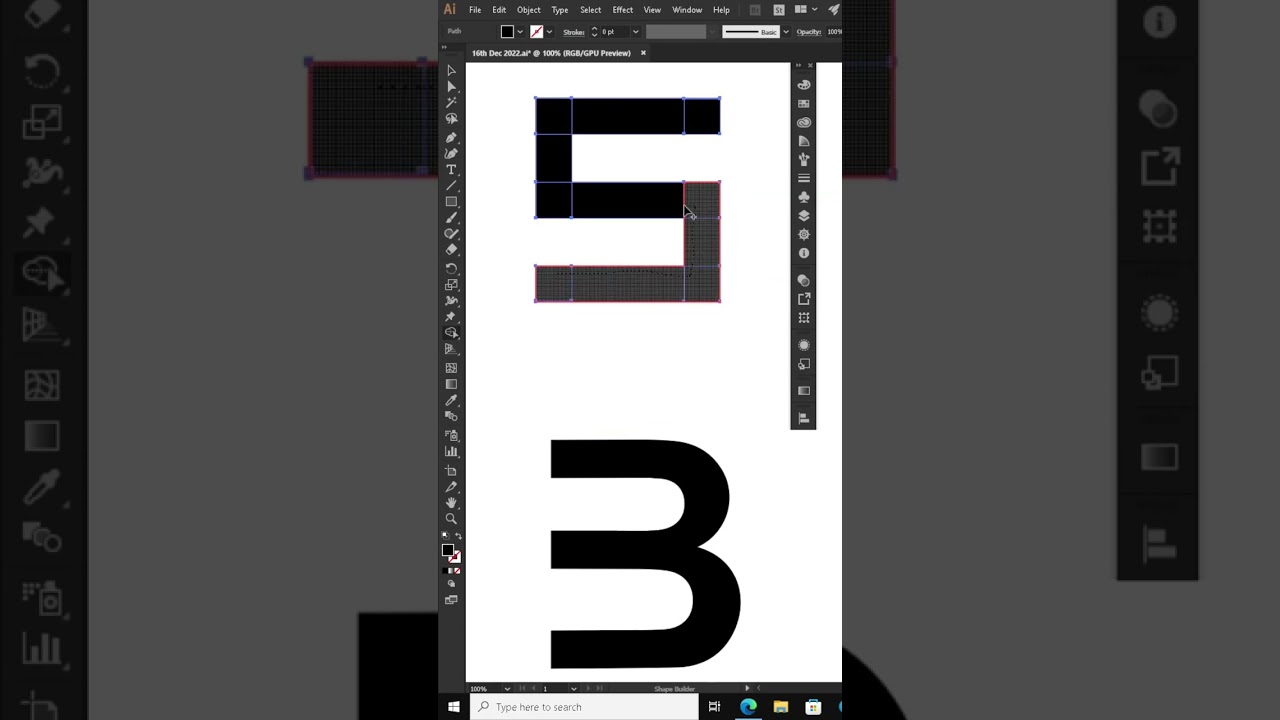Open the fill color dropdown arrow

pyautogui.click(x=520, y=32)
